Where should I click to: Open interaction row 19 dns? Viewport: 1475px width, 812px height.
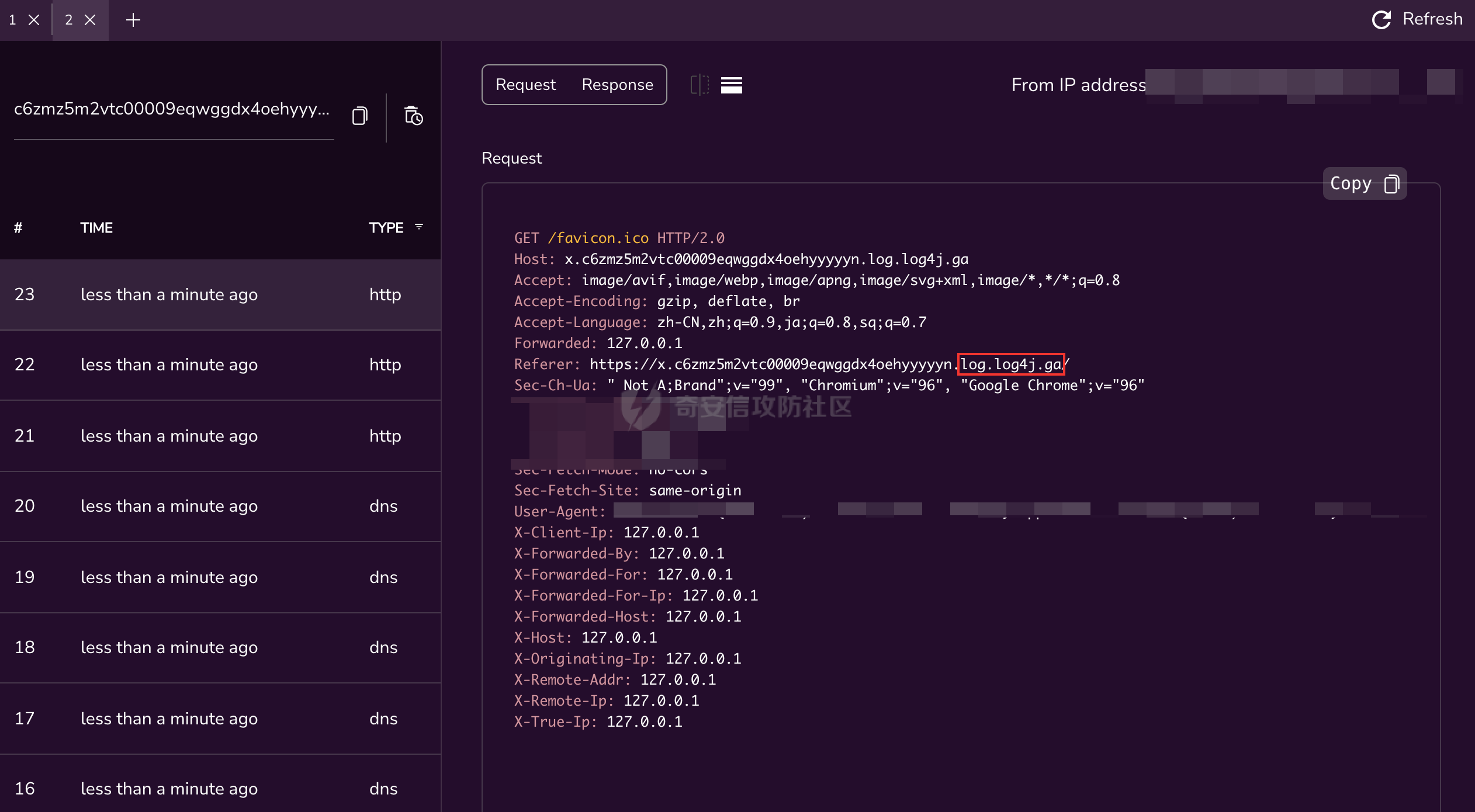220,577
